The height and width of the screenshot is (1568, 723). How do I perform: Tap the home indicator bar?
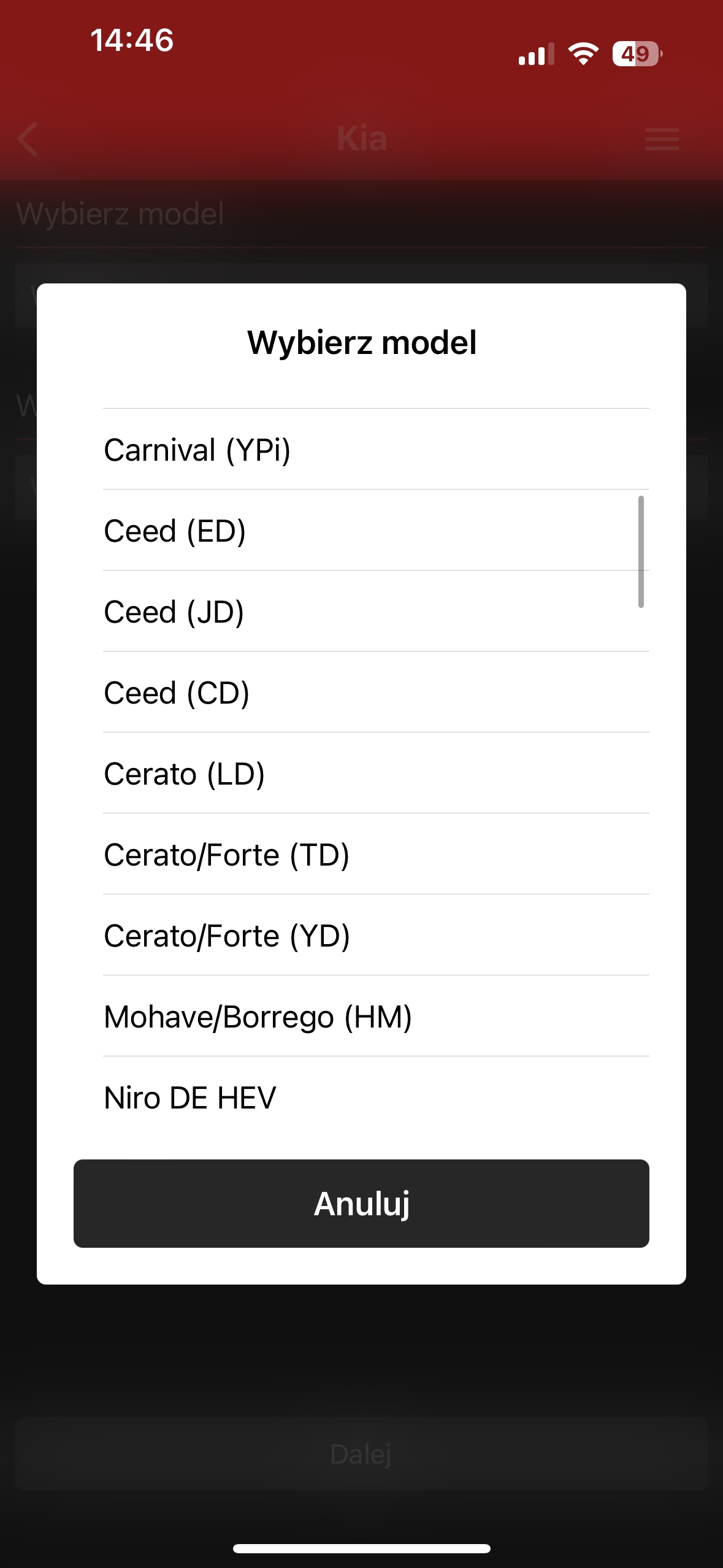click(x=361, y=1548)
